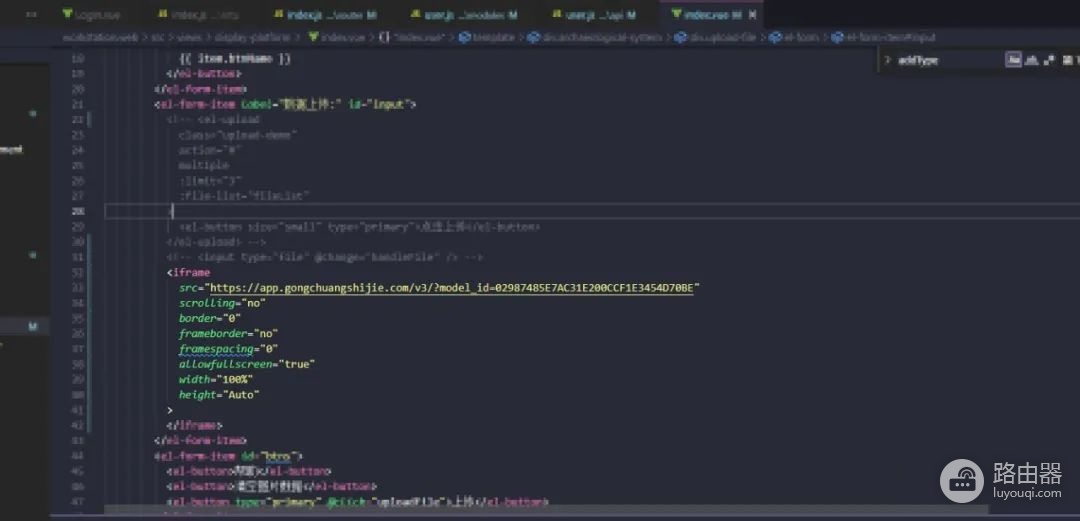
Task: Place cursor on frameborder="no" line
Action: click(x=228, y=334)
